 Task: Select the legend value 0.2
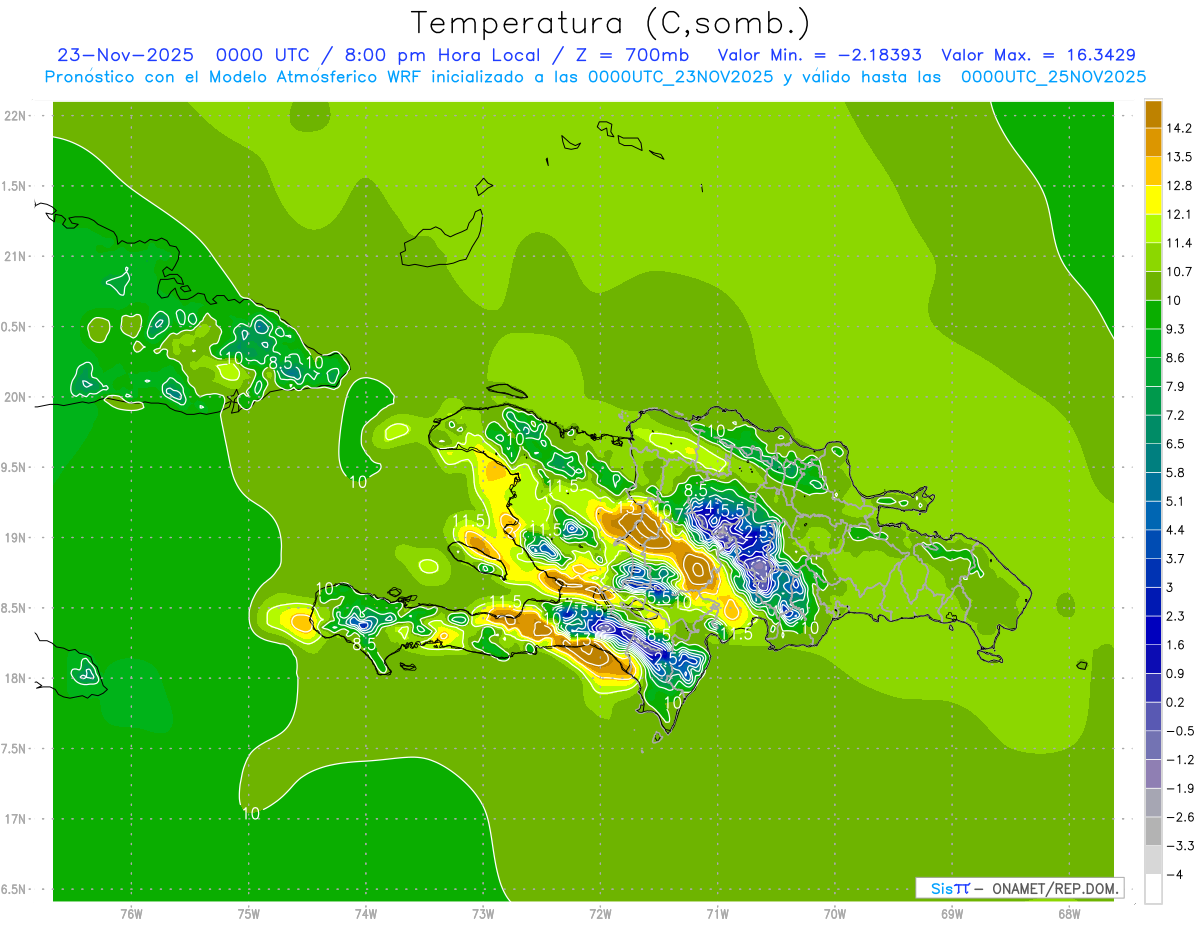point(1177,702)
